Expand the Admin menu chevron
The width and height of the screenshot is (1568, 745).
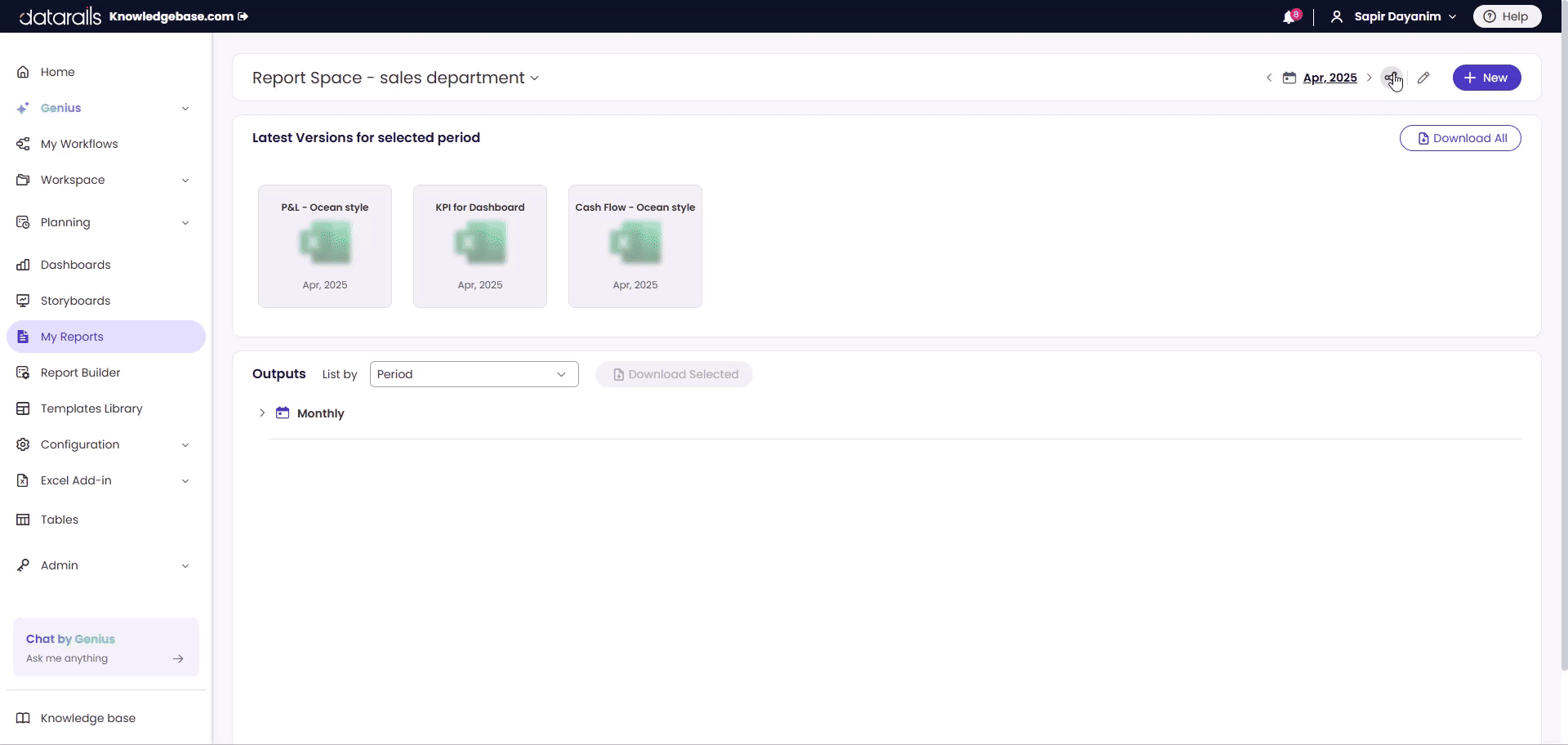tap(185, 566)
